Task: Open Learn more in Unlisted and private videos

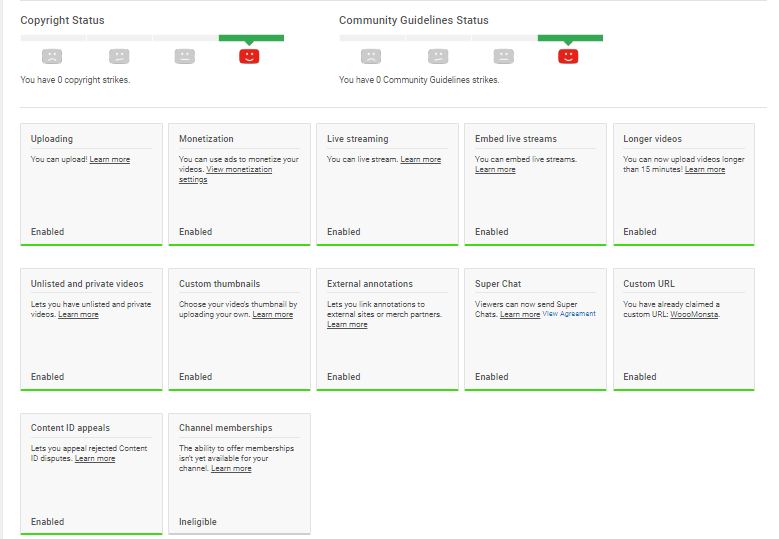Action: pyautogui.click(x=78, y=314)
